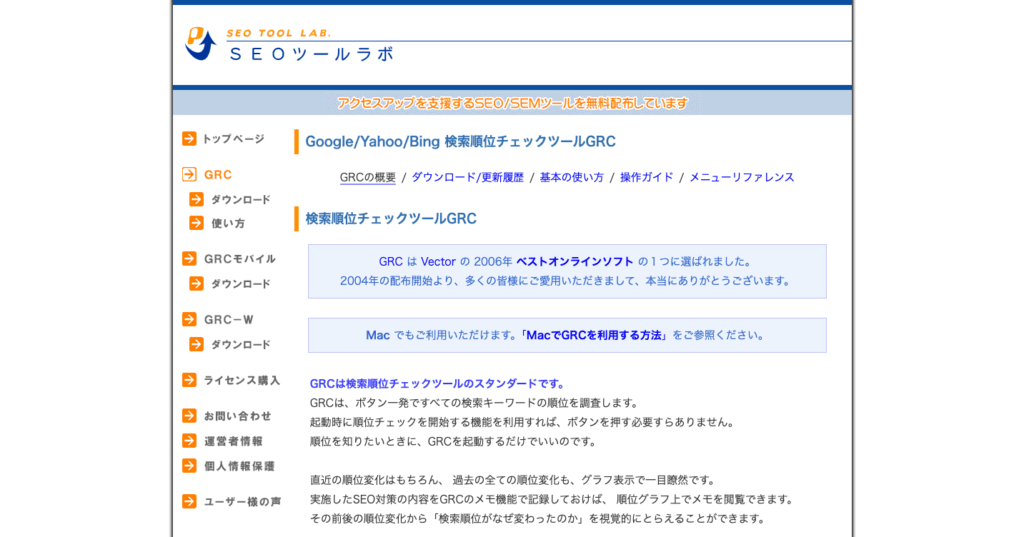Open GRC－W in the sidebar
The width and height of the screenshot is (1024, 537).
229,319
